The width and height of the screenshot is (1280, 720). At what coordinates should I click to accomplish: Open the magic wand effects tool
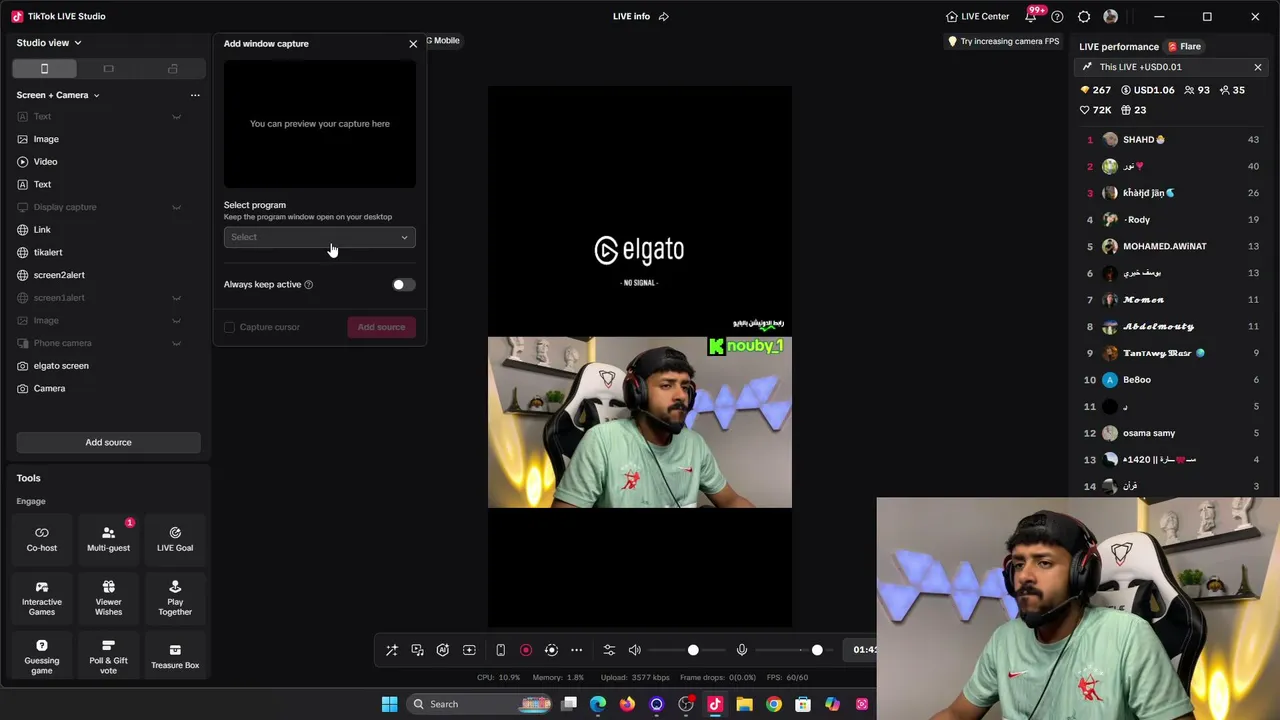(392, 650)
